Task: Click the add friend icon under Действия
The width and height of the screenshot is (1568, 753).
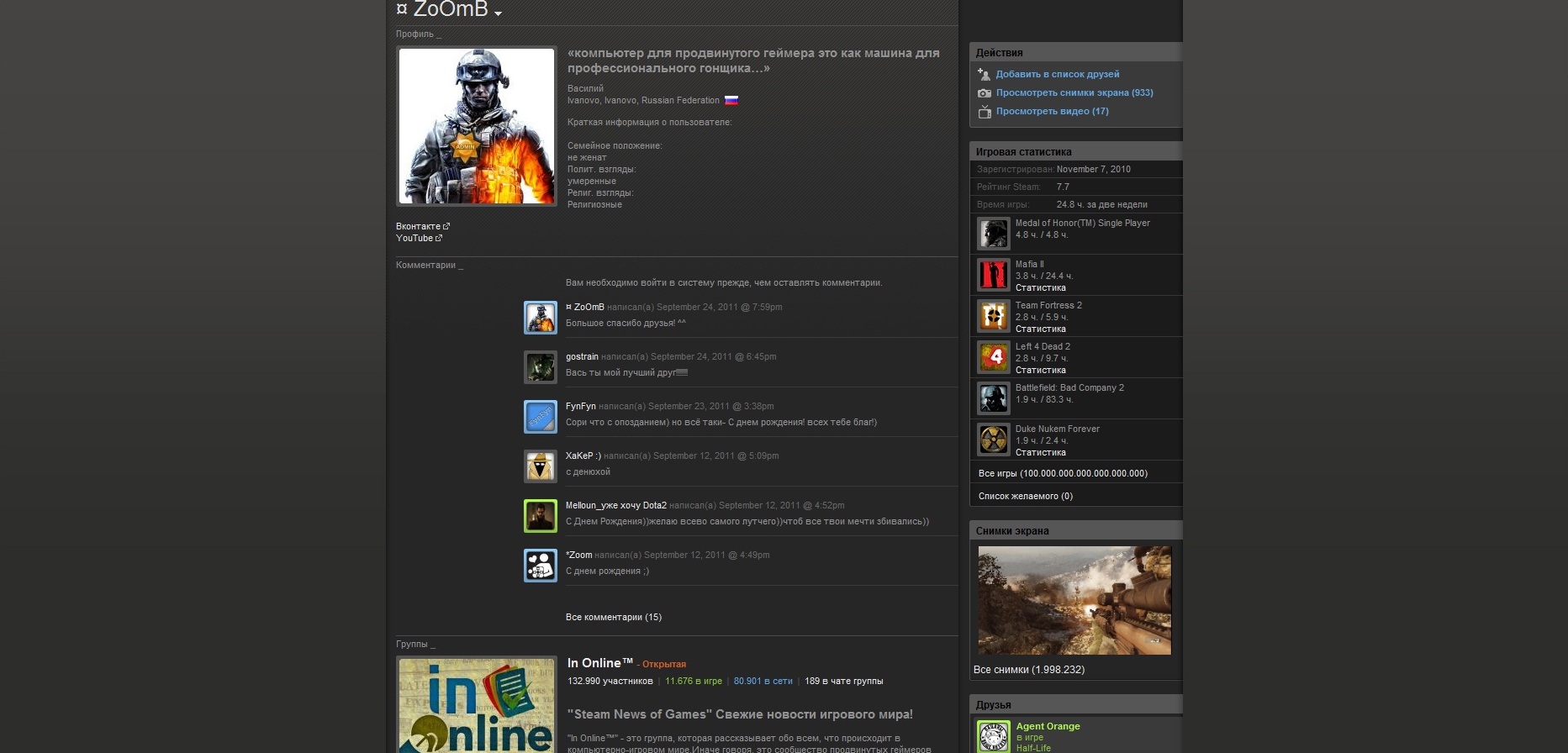Action: tap(984, 74)
